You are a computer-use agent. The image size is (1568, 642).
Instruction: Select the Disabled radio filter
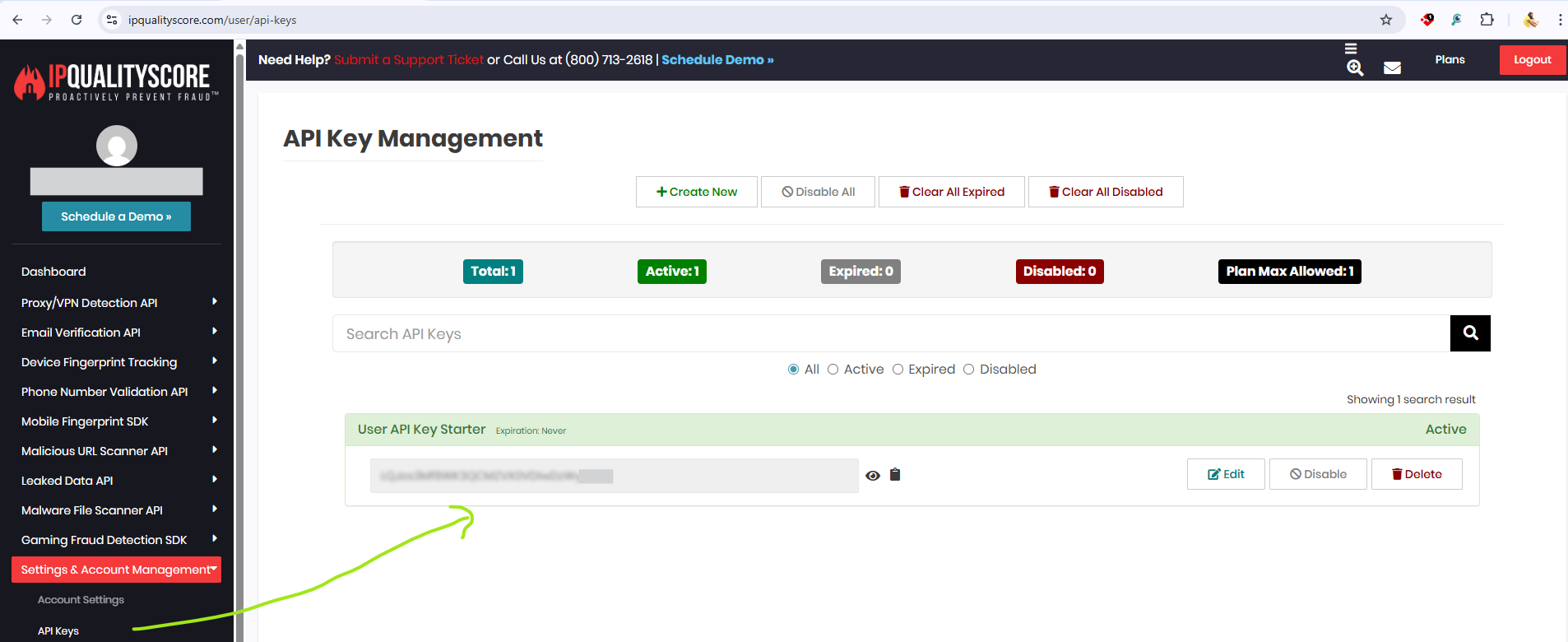pyautogui.click(x=968, y=370)
